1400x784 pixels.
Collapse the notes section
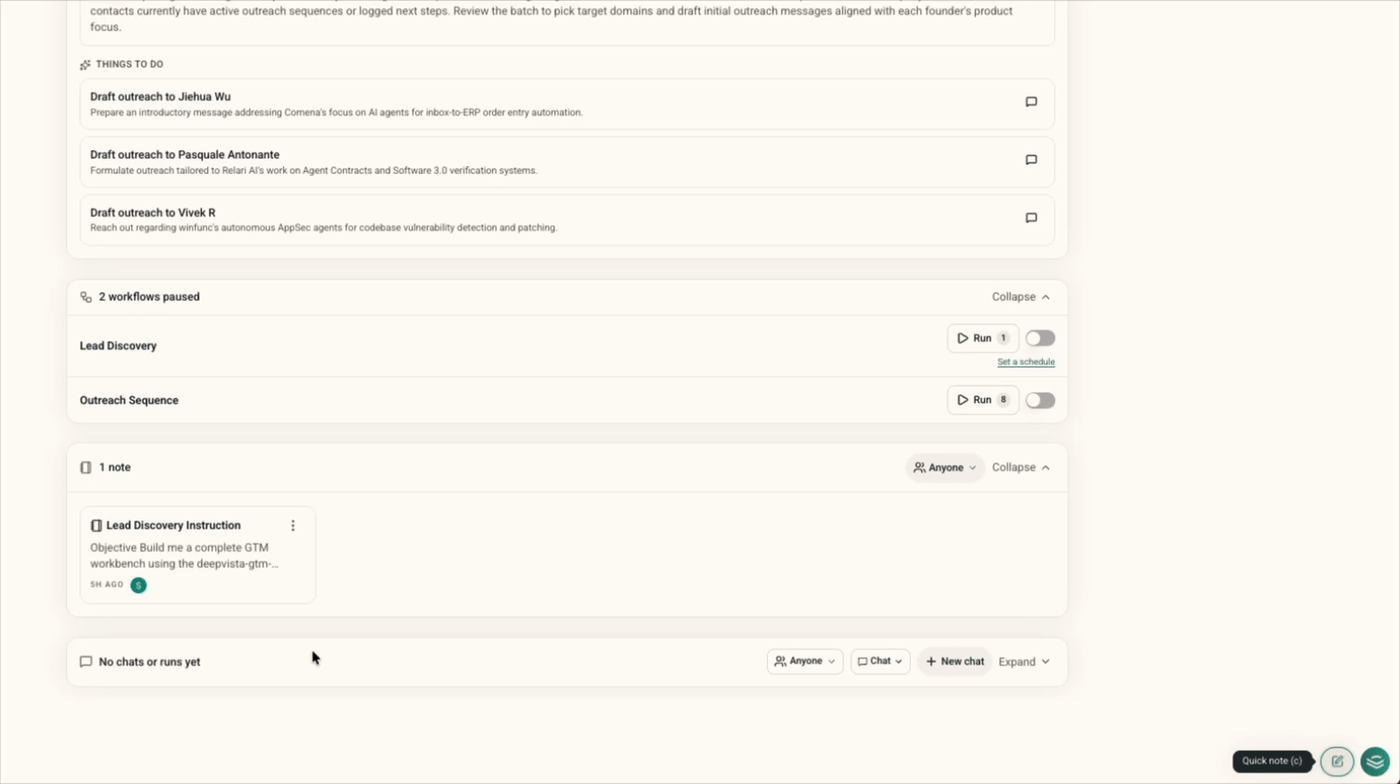coord(1021,467)
